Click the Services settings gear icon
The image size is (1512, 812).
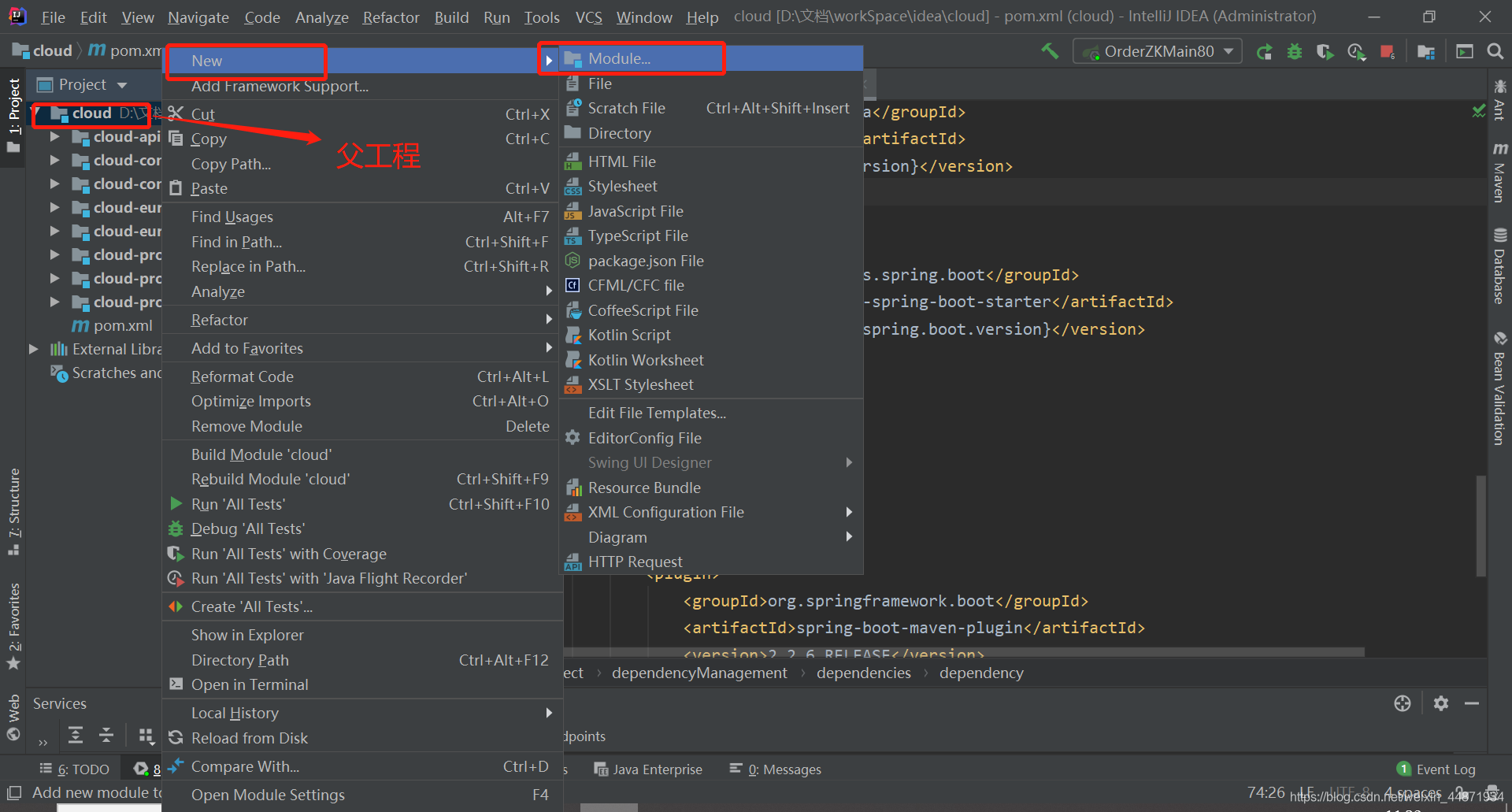[x=1441, y=703]
